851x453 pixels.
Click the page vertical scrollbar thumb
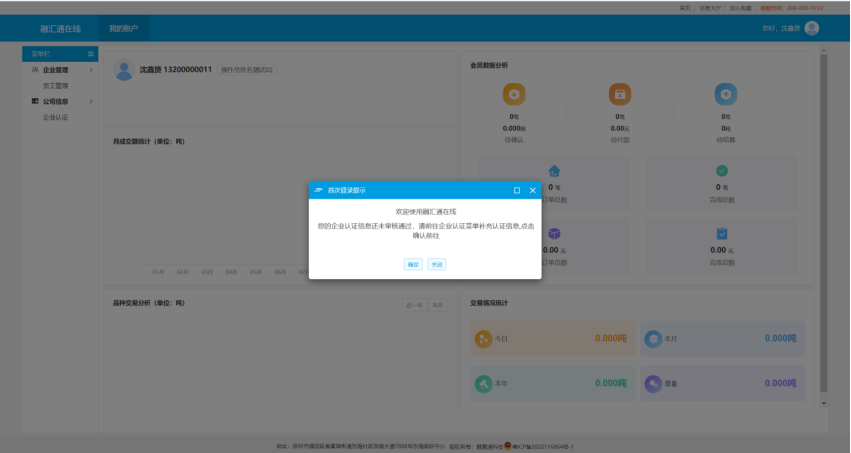pos(824,222)
